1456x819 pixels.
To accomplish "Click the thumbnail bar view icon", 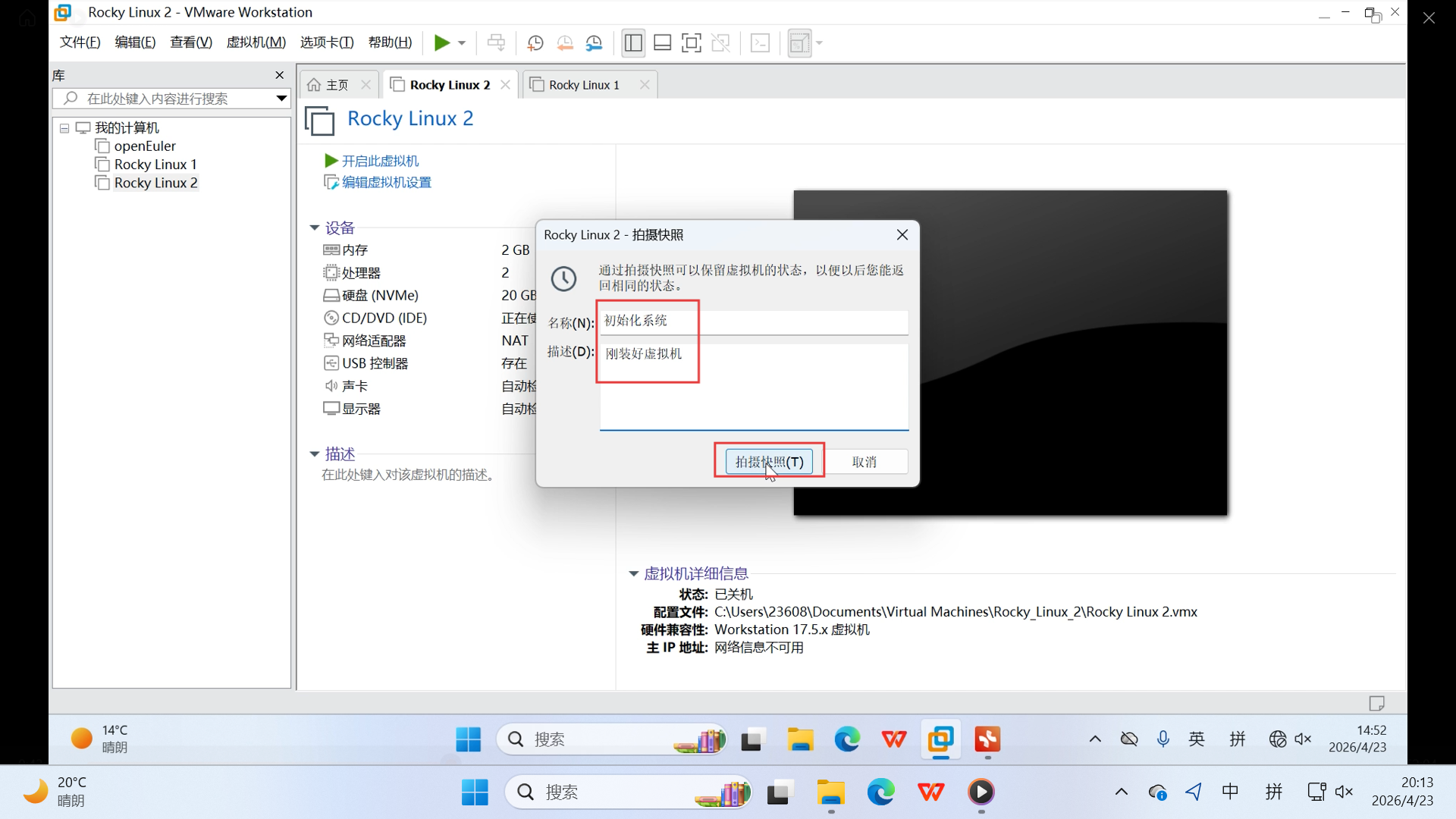I will pos(662,43).
